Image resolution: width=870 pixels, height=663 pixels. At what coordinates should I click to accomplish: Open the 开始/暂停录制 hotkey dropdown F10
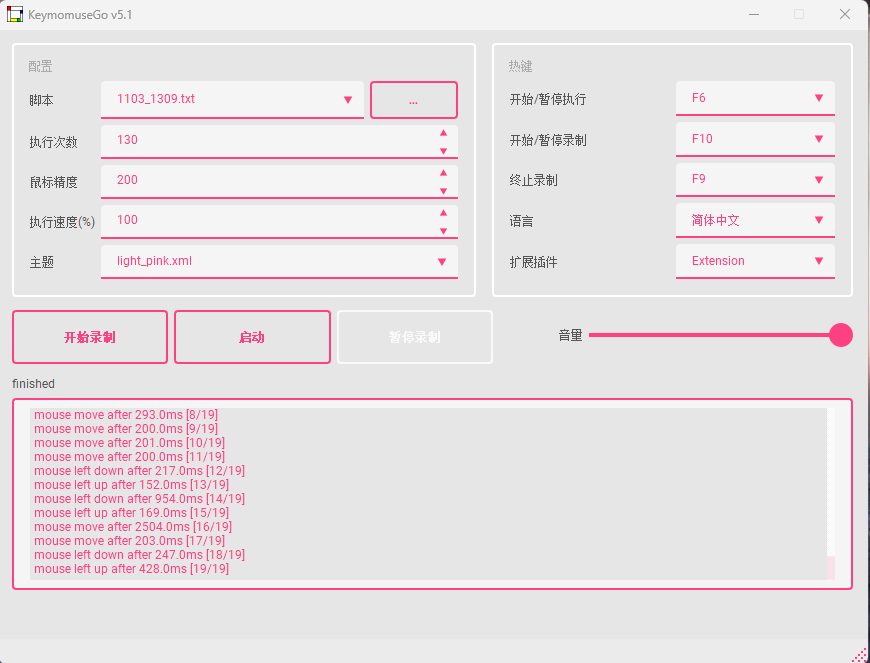coord(755,139)
